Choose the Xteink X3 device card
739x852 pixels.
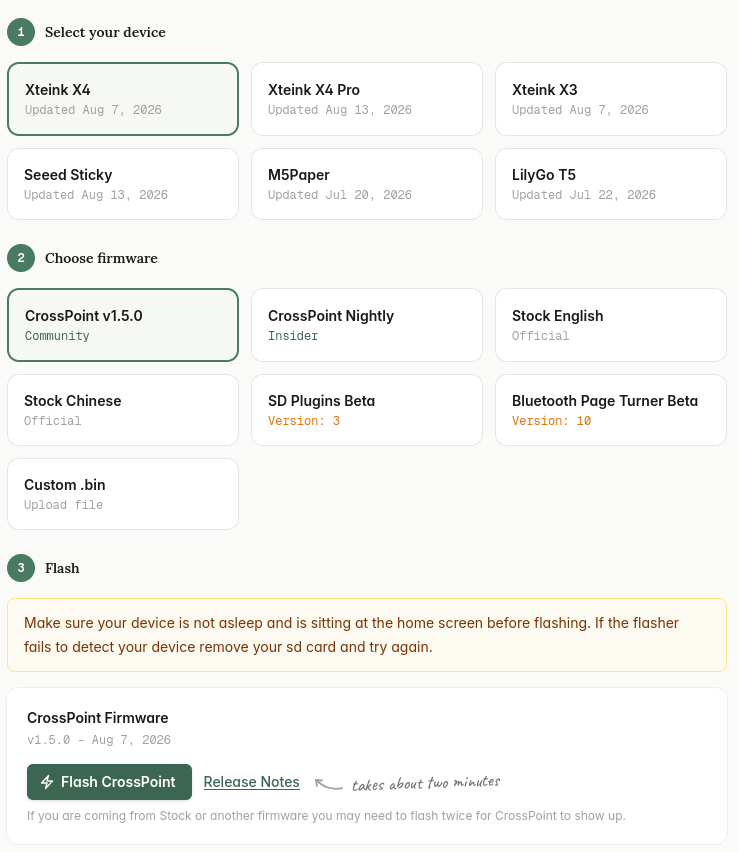(x=611, y=99)
